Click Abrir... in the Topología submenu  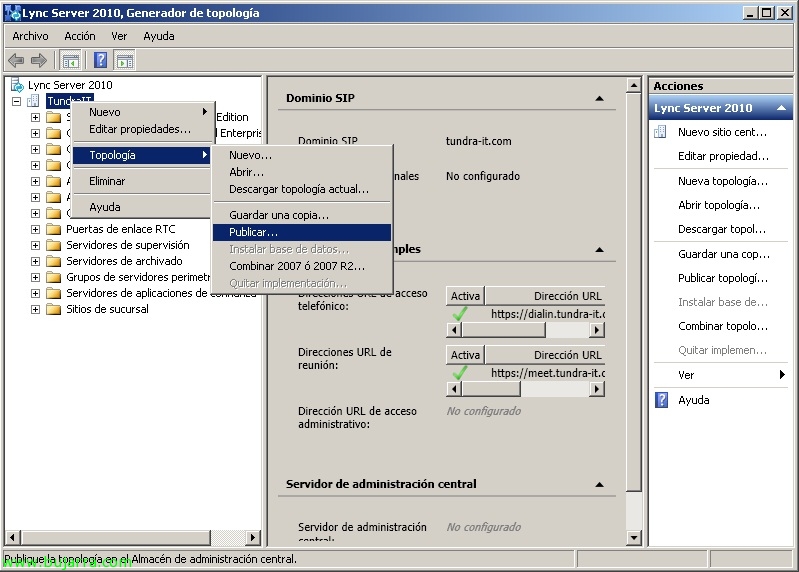pos(302,172)
